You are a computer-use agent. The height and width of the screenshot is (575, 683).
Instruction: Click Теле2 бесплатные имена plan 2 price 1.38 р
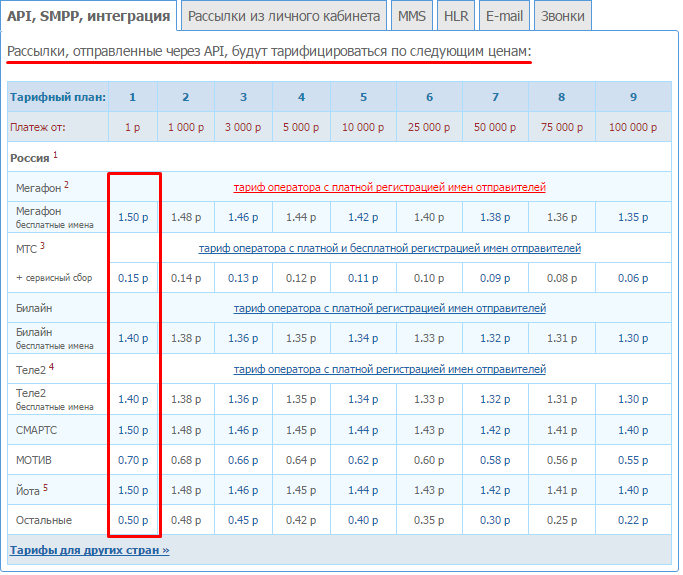pyautogui.click(x=186, y=399)
